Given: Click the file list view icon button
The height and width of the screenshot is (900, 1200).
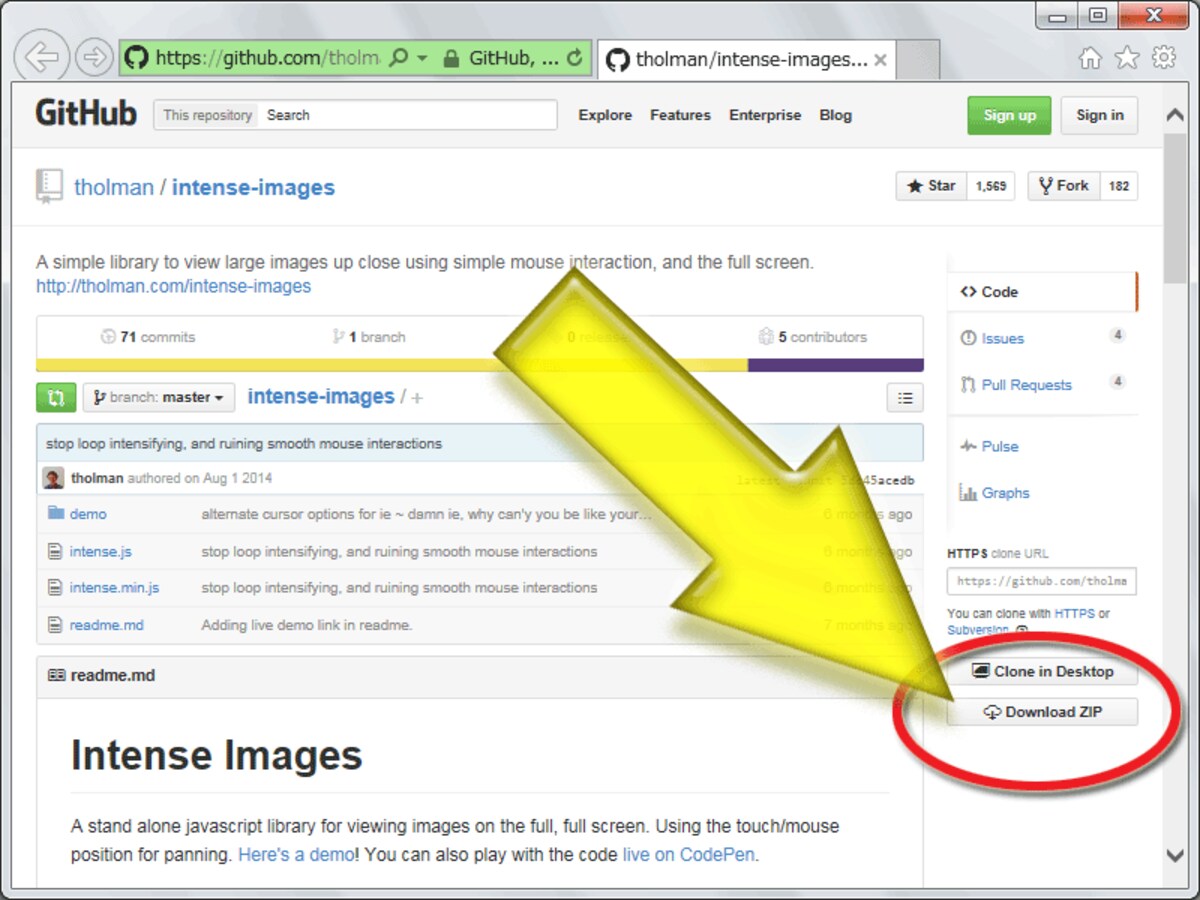Looking at the screenshot, I should 905,398.
